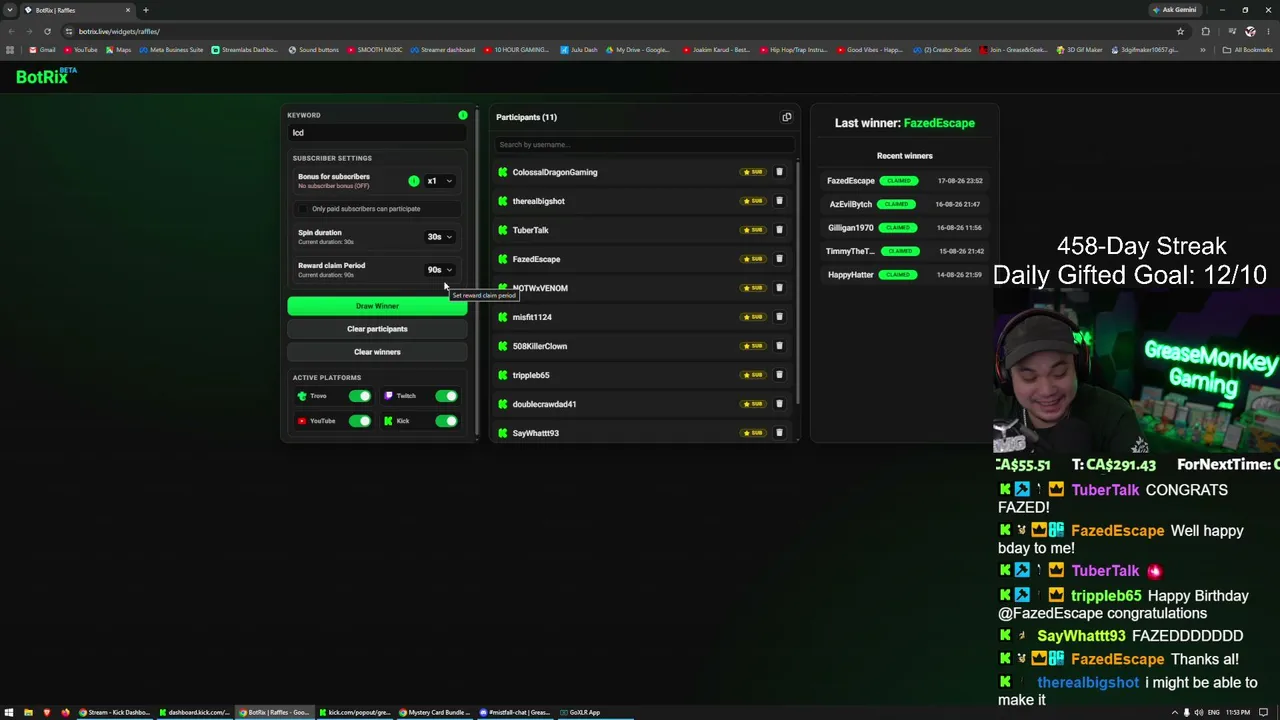
Task: Remove doublecrawdad41 using the trash icon
Action: (x=779, y=404)
